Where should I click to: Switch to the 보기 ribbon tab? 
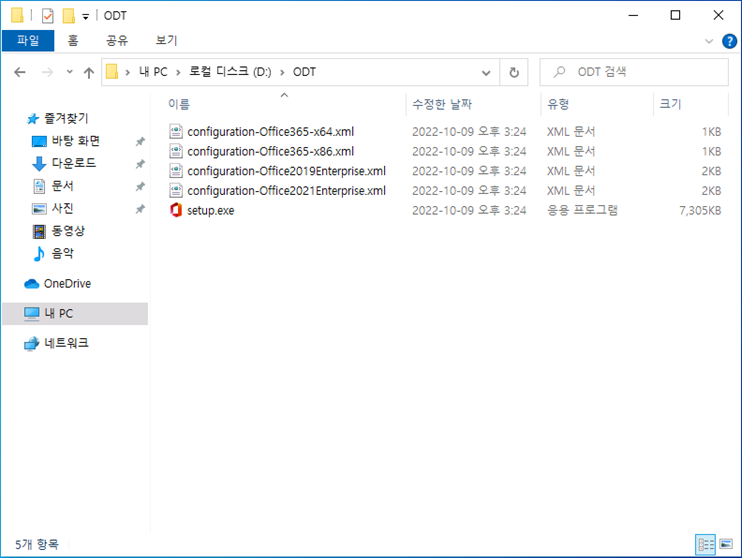tap(167, 40)
